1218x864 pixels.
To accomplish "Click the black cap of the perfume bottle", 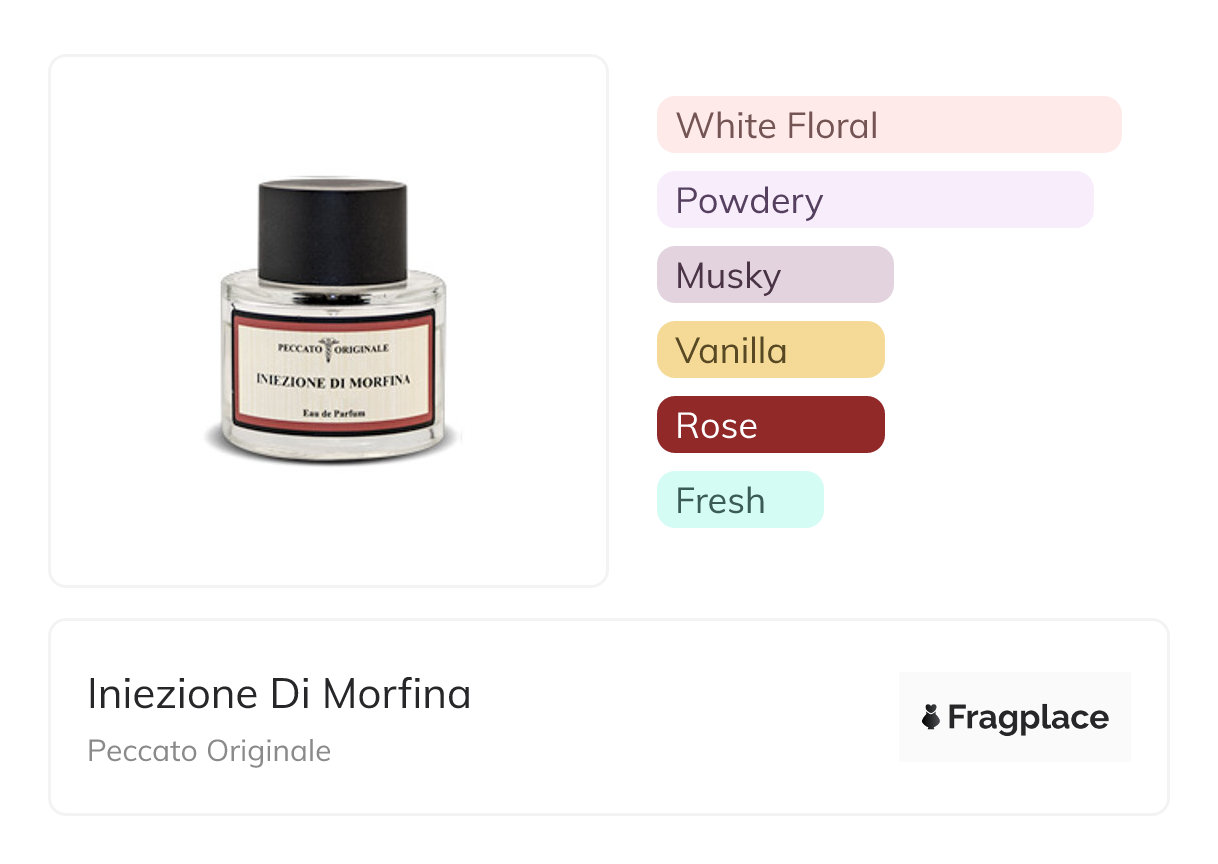I will pos(332,230).
